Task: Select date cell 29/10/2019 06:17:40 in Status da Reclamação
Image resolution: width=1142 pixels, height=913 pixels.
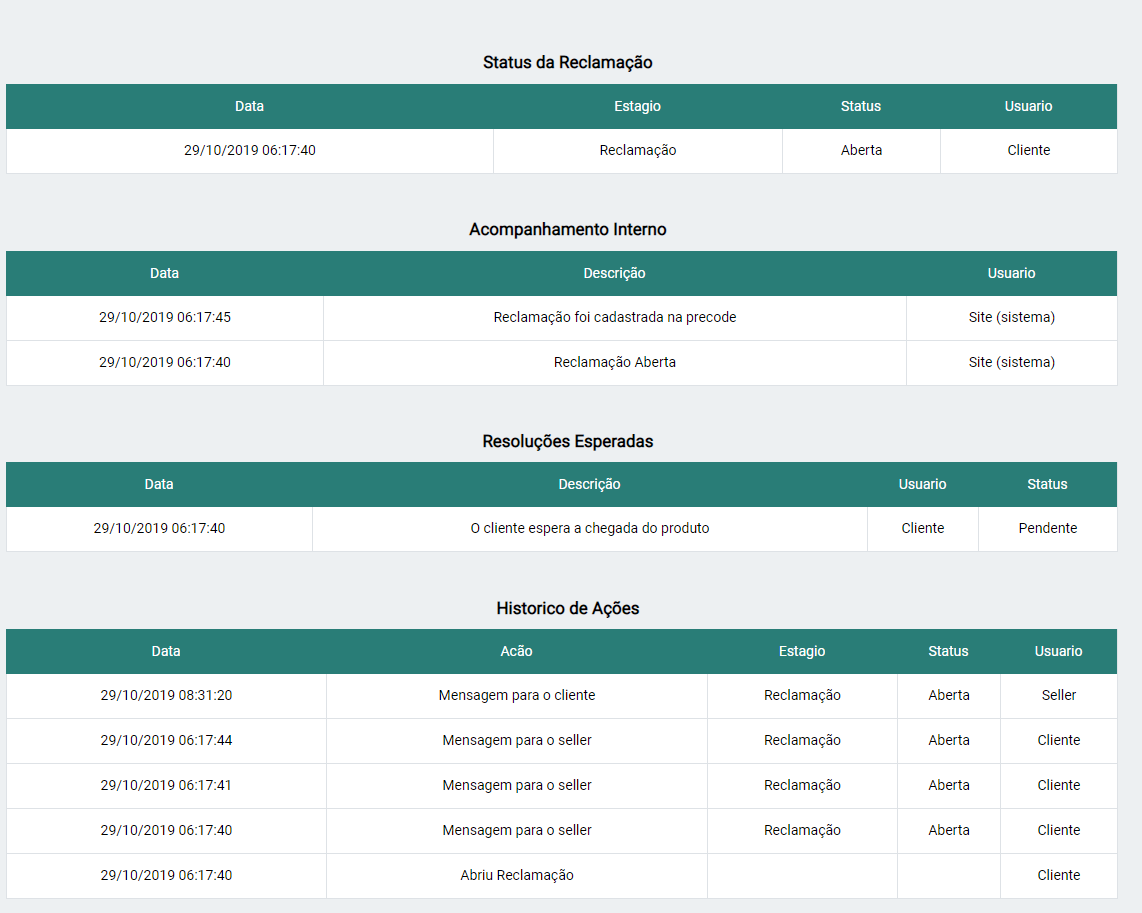Action: pyautogui.click(x=250, y=151)
